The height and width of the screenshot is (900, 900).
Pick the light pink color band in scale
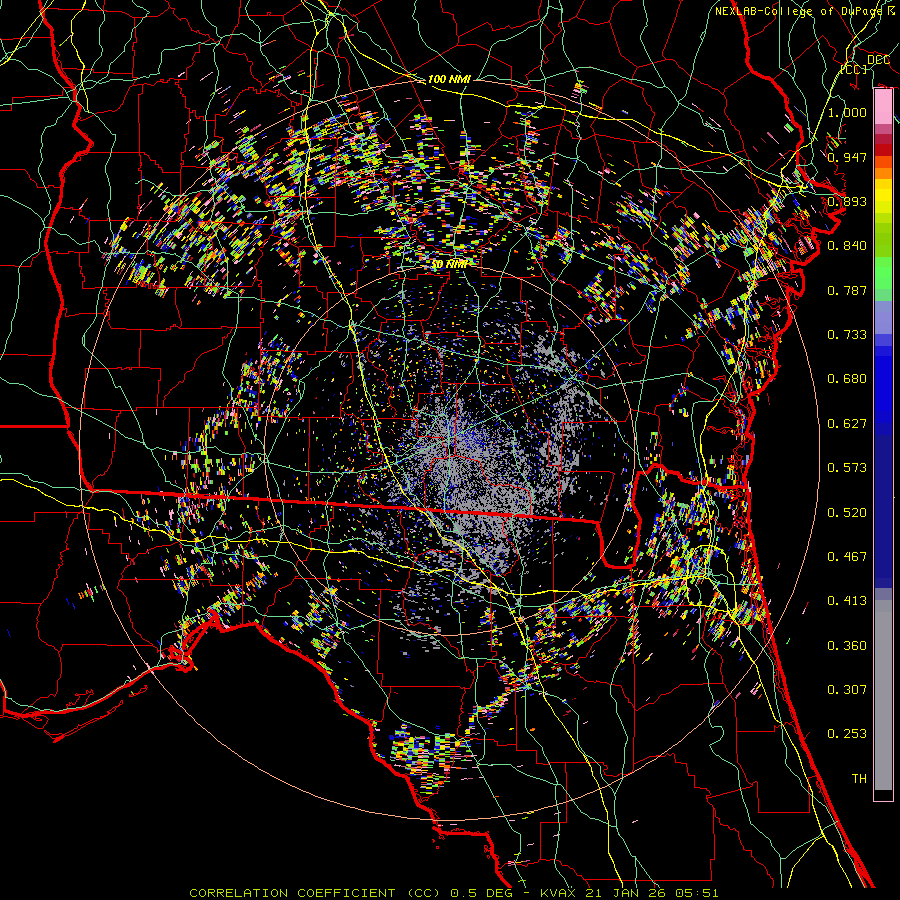click(883, 107)
